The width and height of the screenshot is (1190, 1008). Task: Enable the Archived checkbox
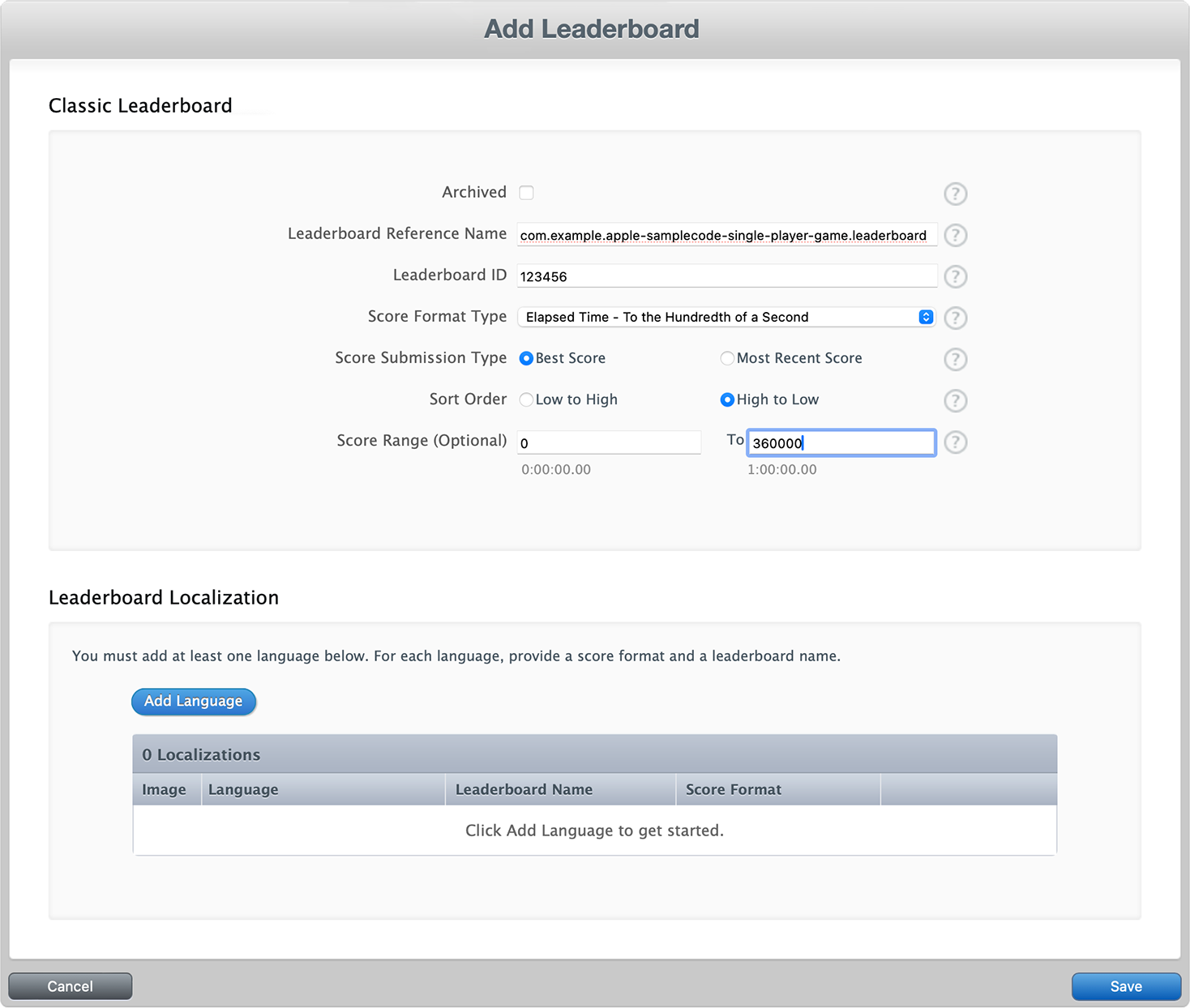point(526,193)
